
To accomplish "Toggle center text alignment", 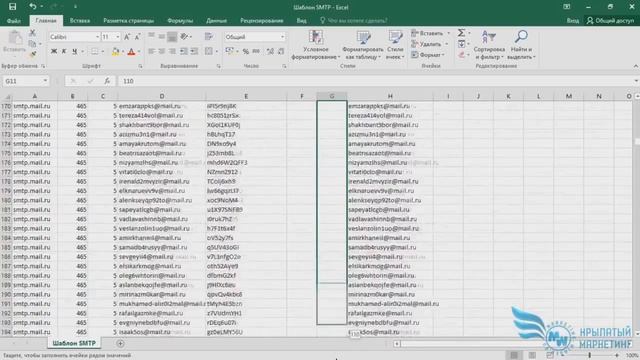I will point(162,51).
